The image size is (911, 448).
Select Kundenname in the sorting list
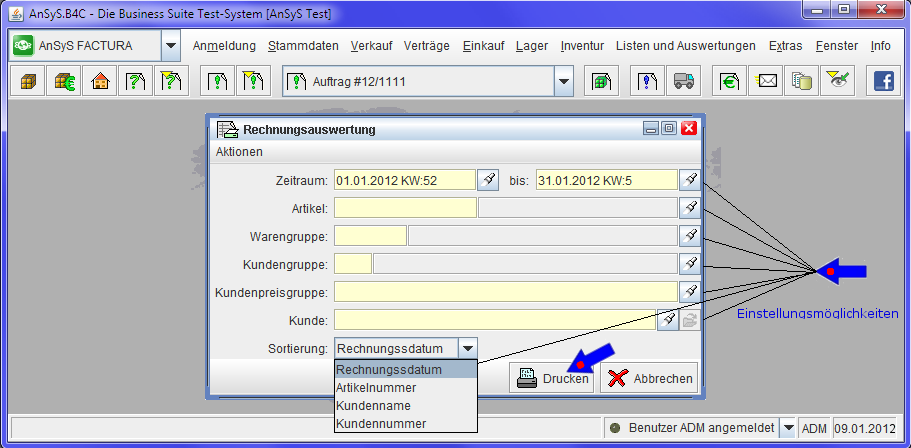(x=373, y=405)
